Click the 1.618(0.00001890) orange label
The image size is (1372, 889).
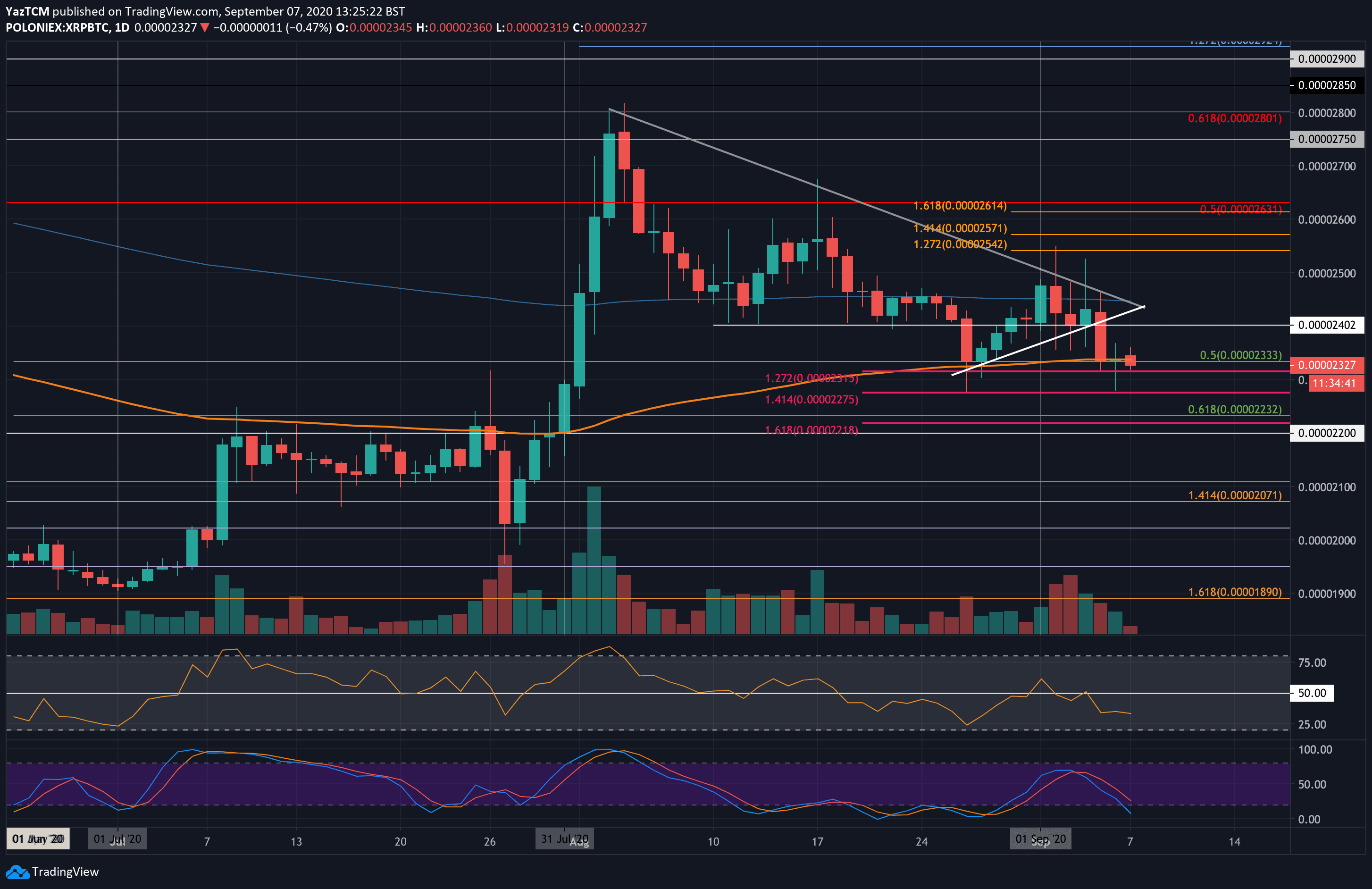[1235, 592]
